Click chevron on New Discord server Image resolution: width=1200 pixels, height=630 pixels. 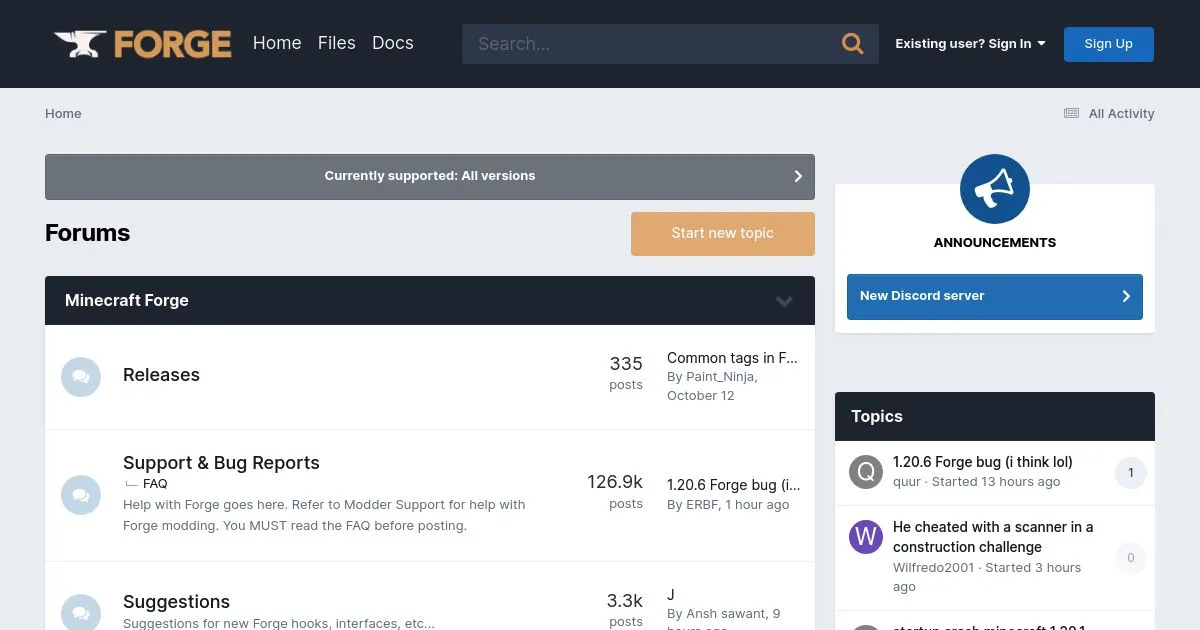click(1126, 296)
